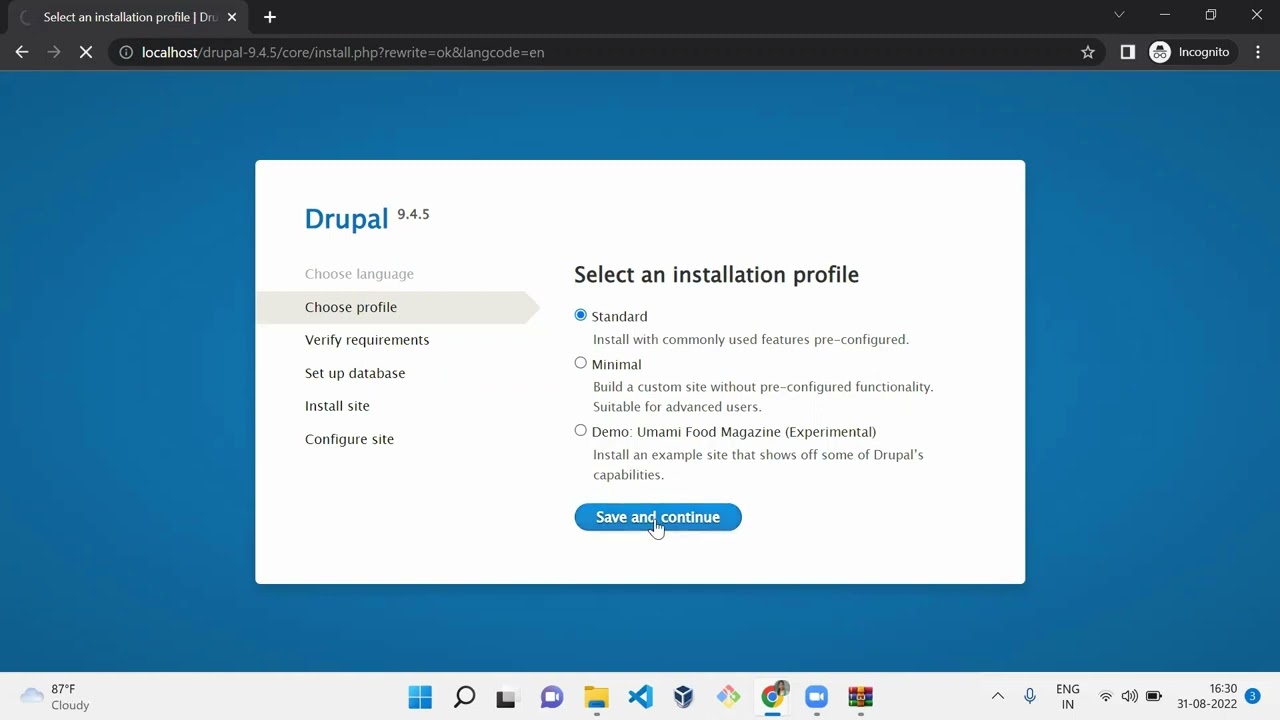Open Task View on the taskbar
1280x720 pixels.
(507, 697)
